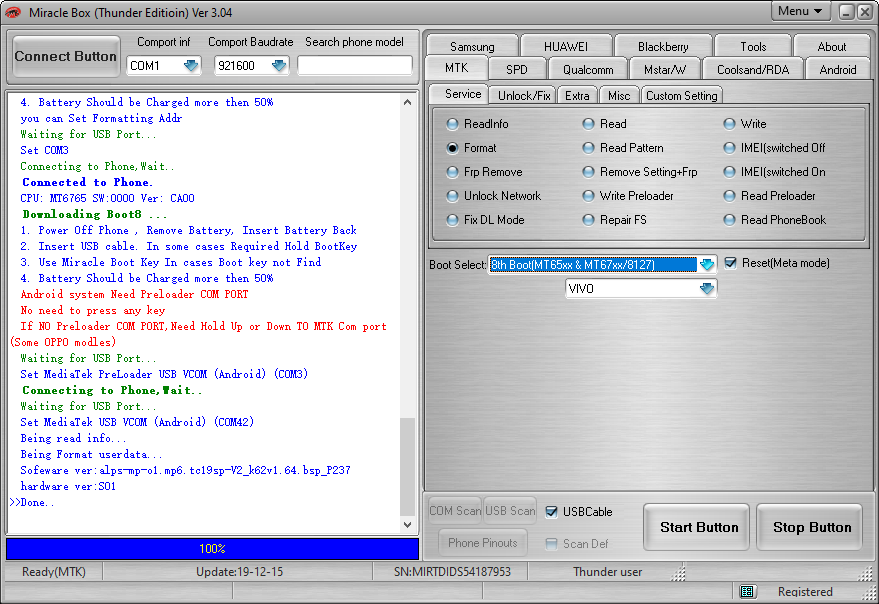Viewport: 879px width, 604px height.
Task: Select the Read PhoneBook radio option
Action: pos(775,220)
